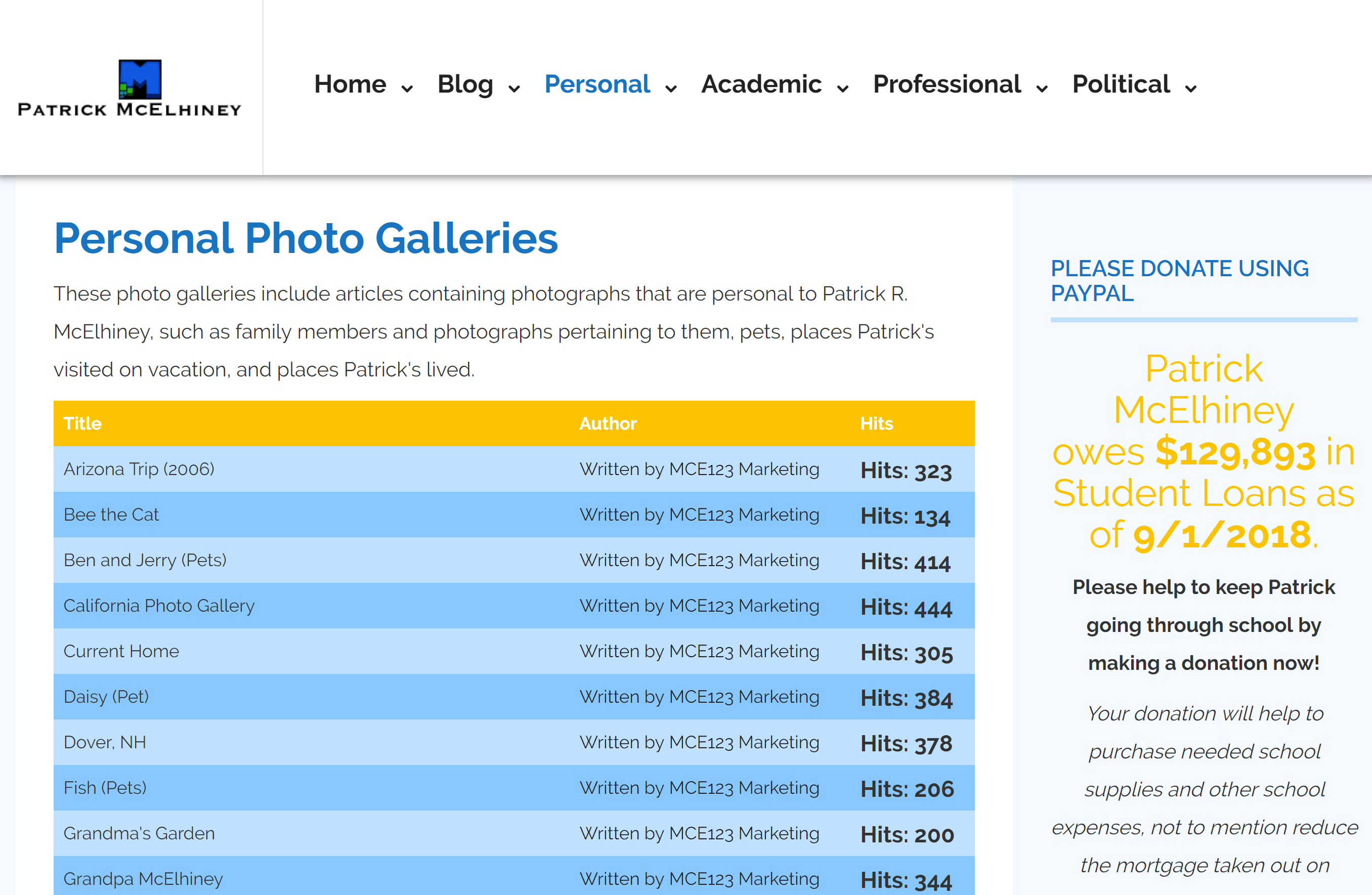Select the Academic menu item
The height and width of the screenshot is (895, 1372).
click(761, 84)
